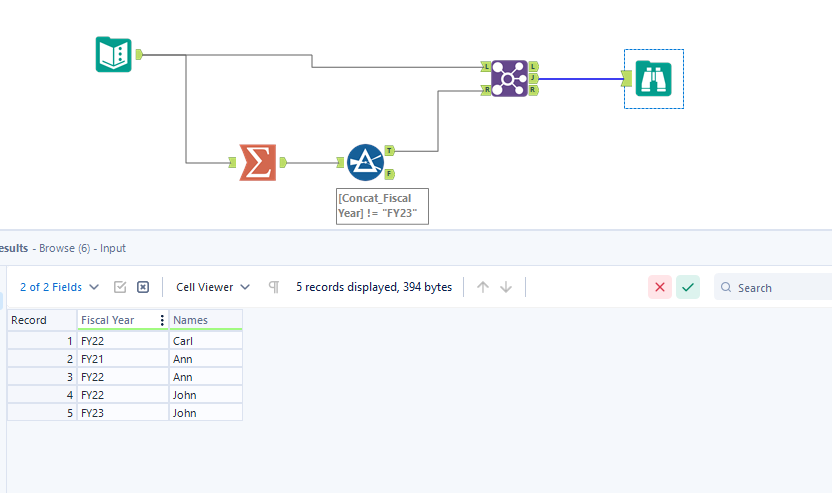Viewport: 832px width, 493px height.
Task: Toggle show whitespace paragraph icon
Action: pos(274,287)
